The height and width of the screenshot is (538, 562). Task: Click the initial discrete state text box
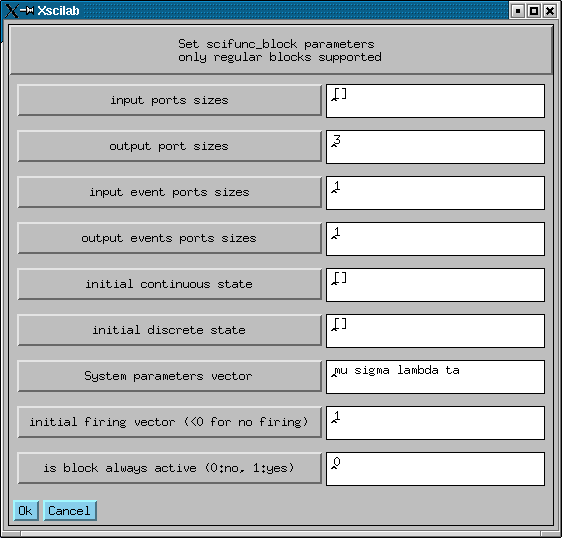435,331
